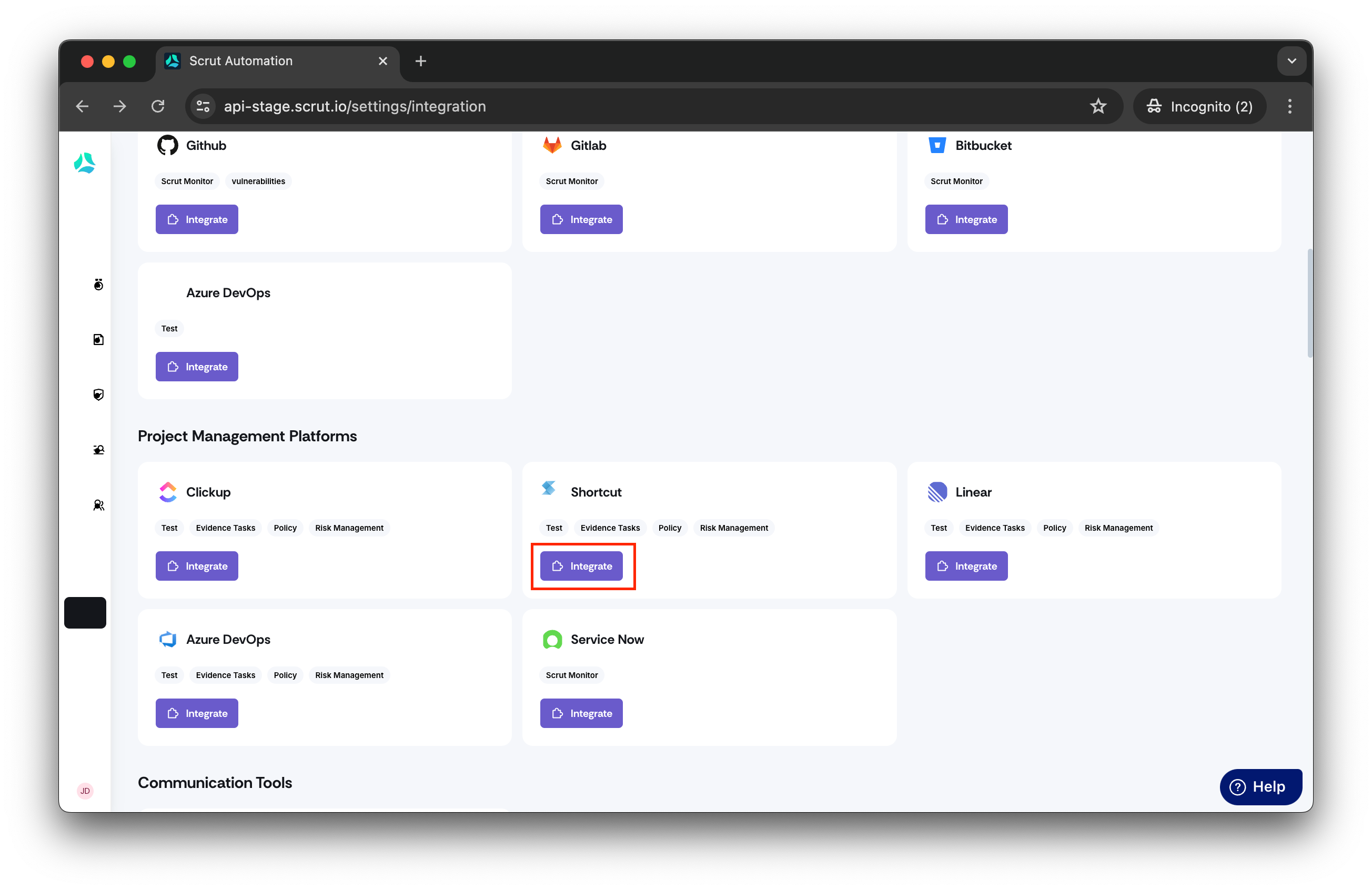Click the Scrut logo in sidebar
This screenshot has width=1372, height=890.
[x=85, y=163]
